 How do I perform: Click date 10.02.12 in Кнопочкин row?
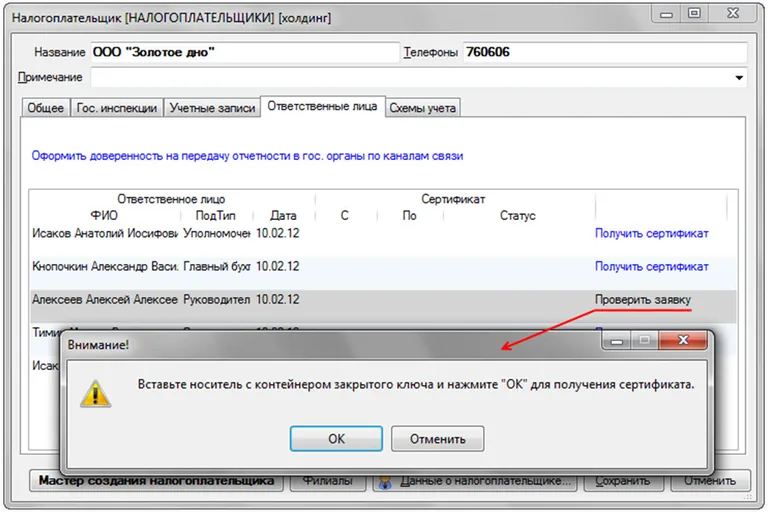[278, 267]
